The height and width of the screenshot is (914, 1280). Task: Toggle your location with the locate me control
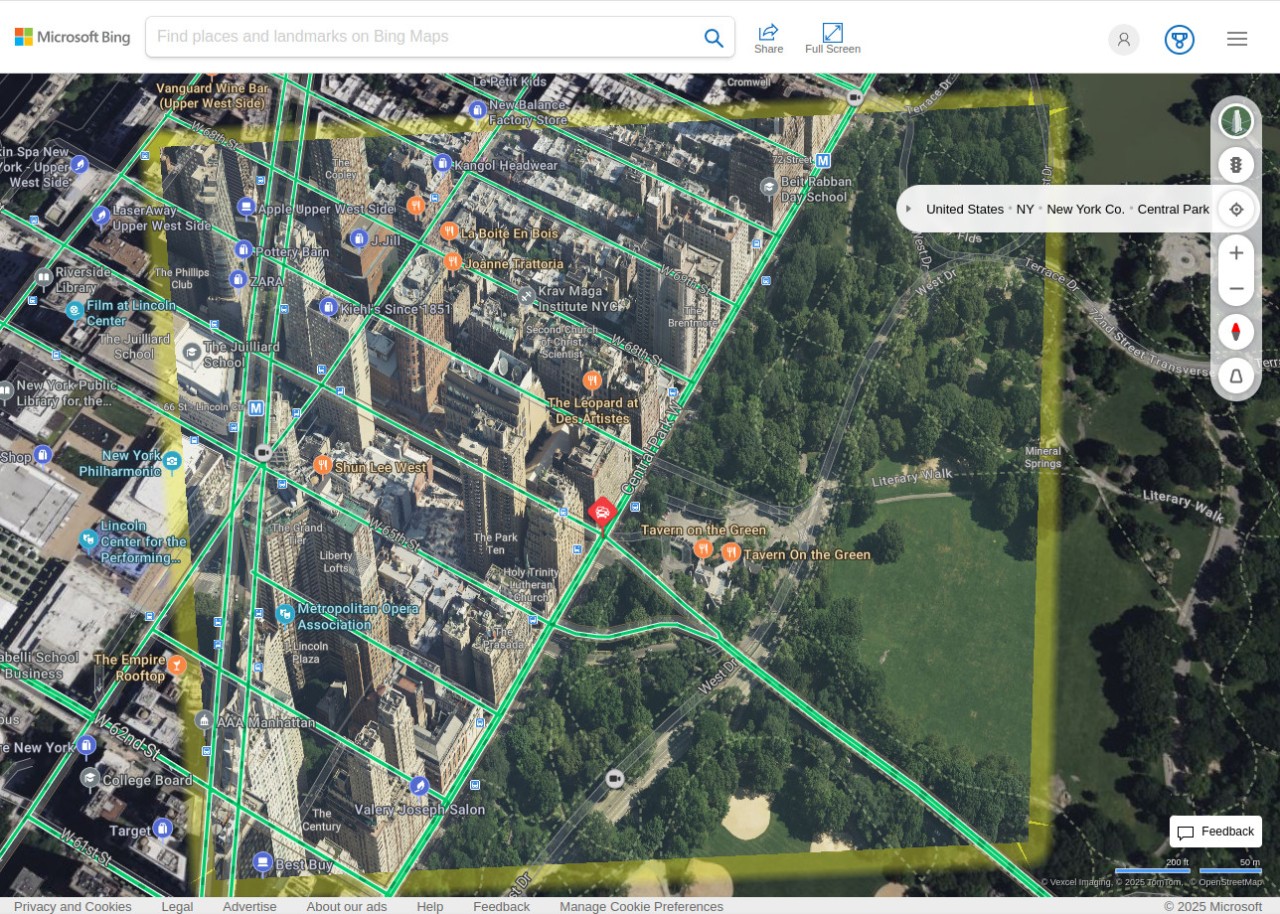[x=1236, y=209]
